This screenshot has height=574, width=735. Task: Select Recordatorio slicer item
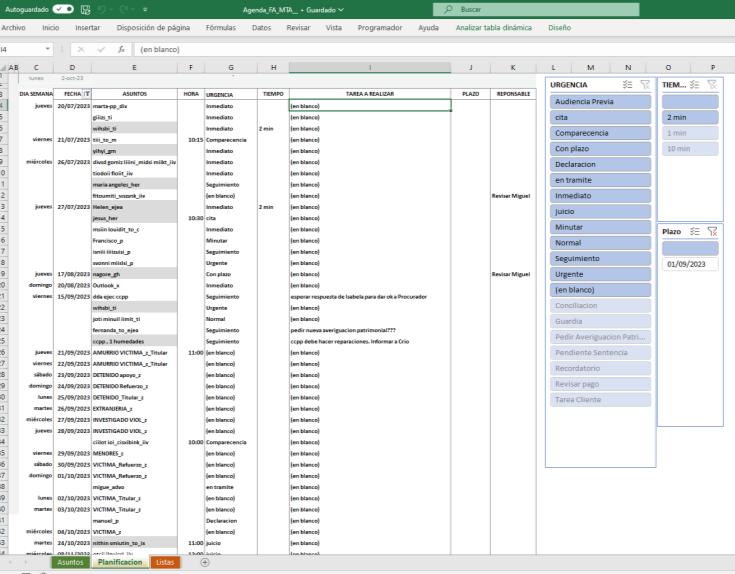(600, 368)
